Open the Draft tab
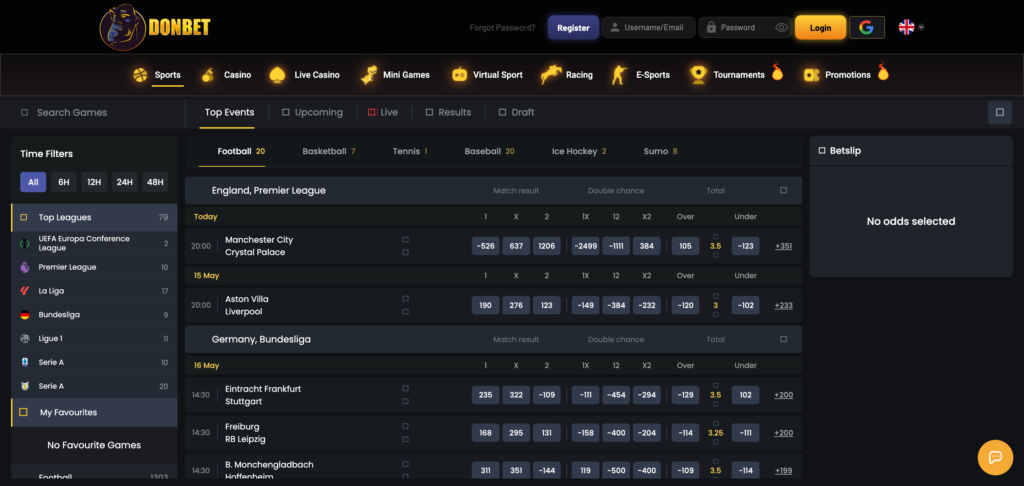Image resolution: width=1024 pixels, height=486 pixels. 517,112
